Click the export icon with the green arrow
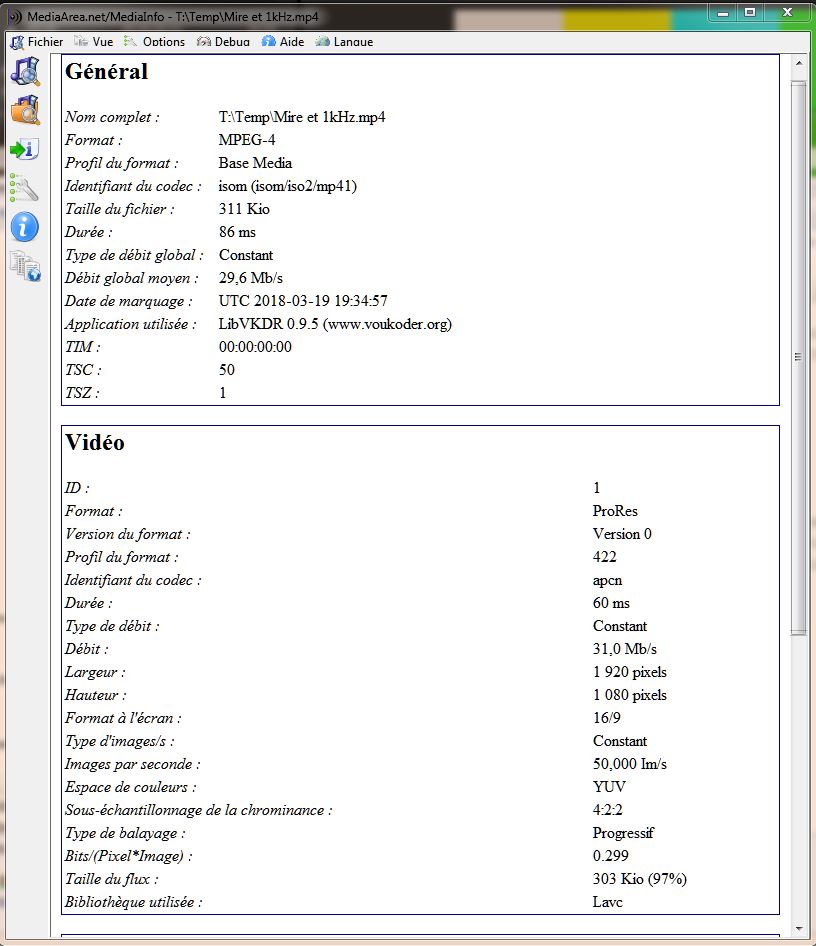Screen dimensions: 816x946 (25, 148)
